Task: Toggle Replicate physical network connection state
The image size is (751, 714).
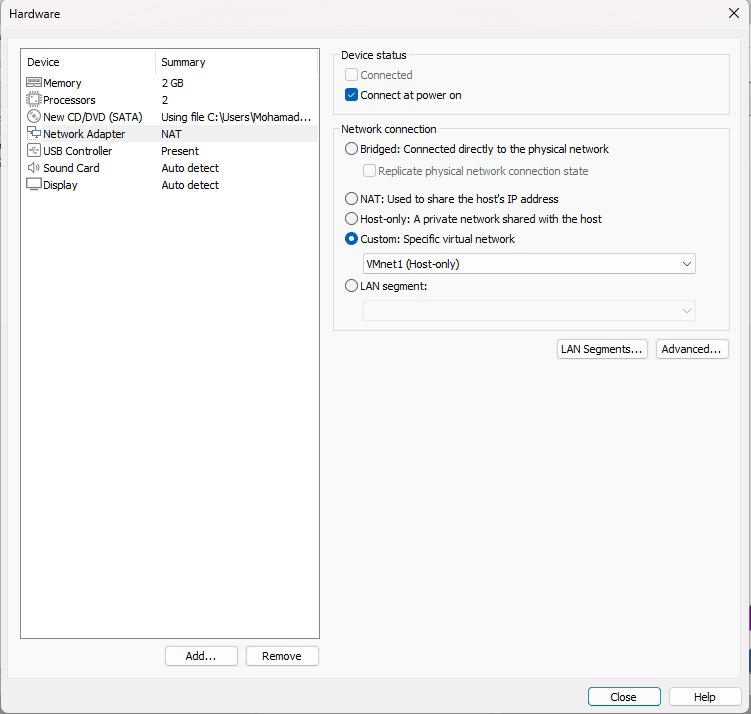Action: 369,171
